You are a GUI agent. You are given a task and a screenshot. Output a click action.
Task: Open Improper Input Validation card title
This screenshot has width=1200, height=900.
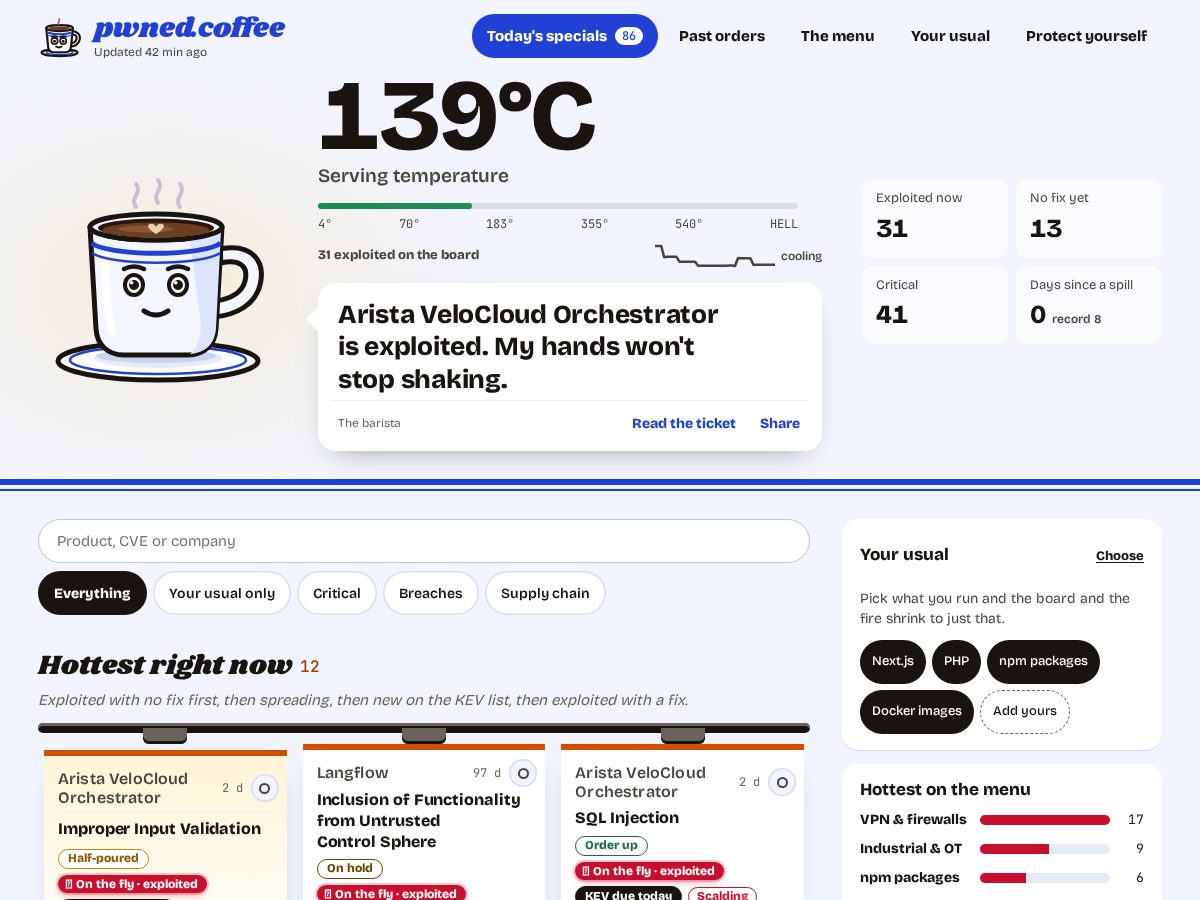tap(159, 829)
